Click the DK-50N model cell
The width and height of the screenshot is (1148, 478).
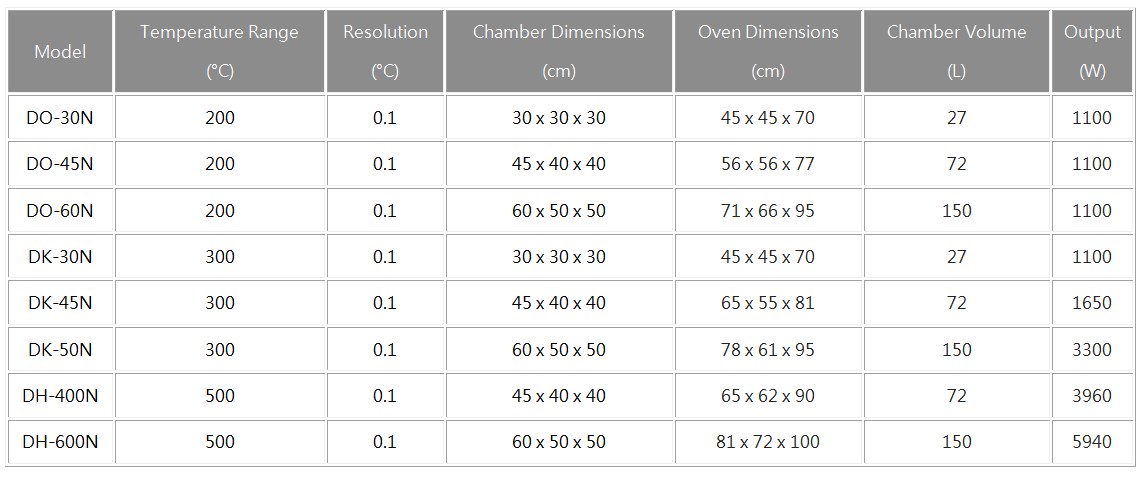(x=60, y=350)
